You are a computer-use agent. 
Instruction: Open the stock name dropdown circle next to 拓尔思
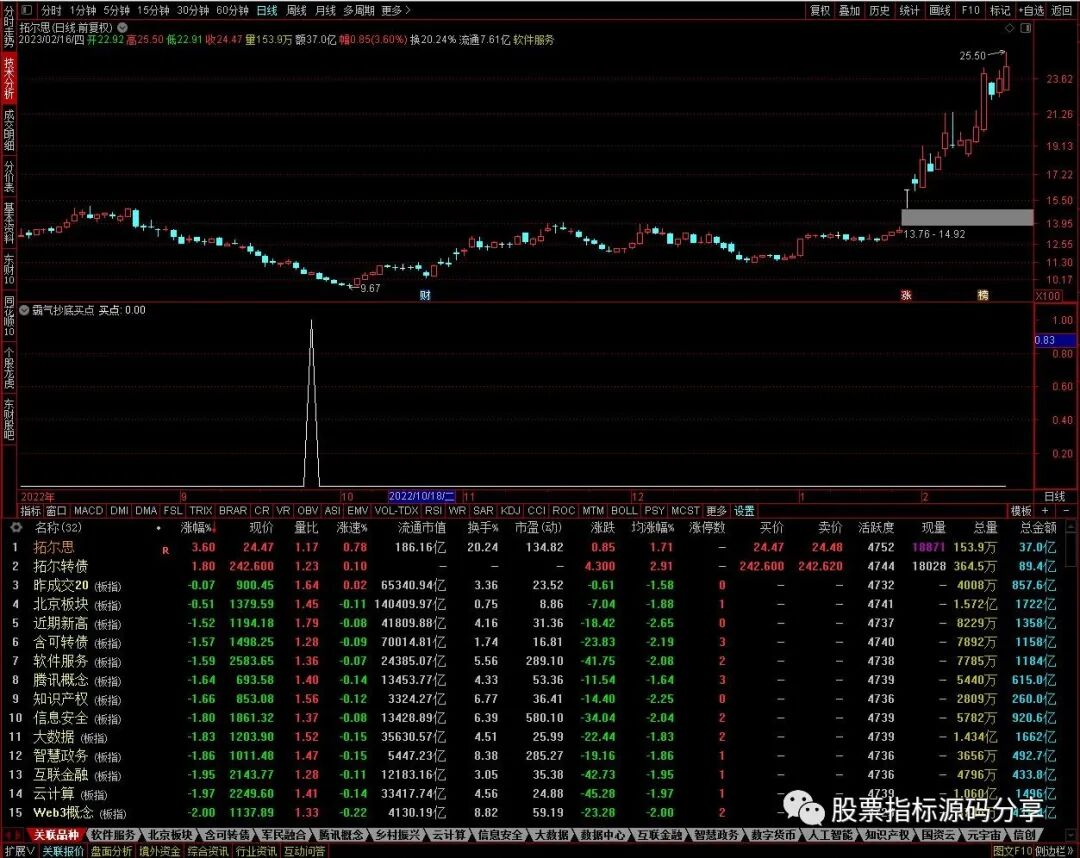click(x=122, y=28)
